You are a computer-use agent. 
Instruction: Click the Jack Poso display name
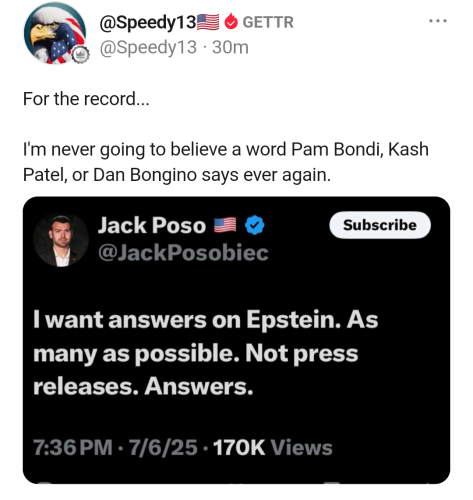[x=152, y=225]
